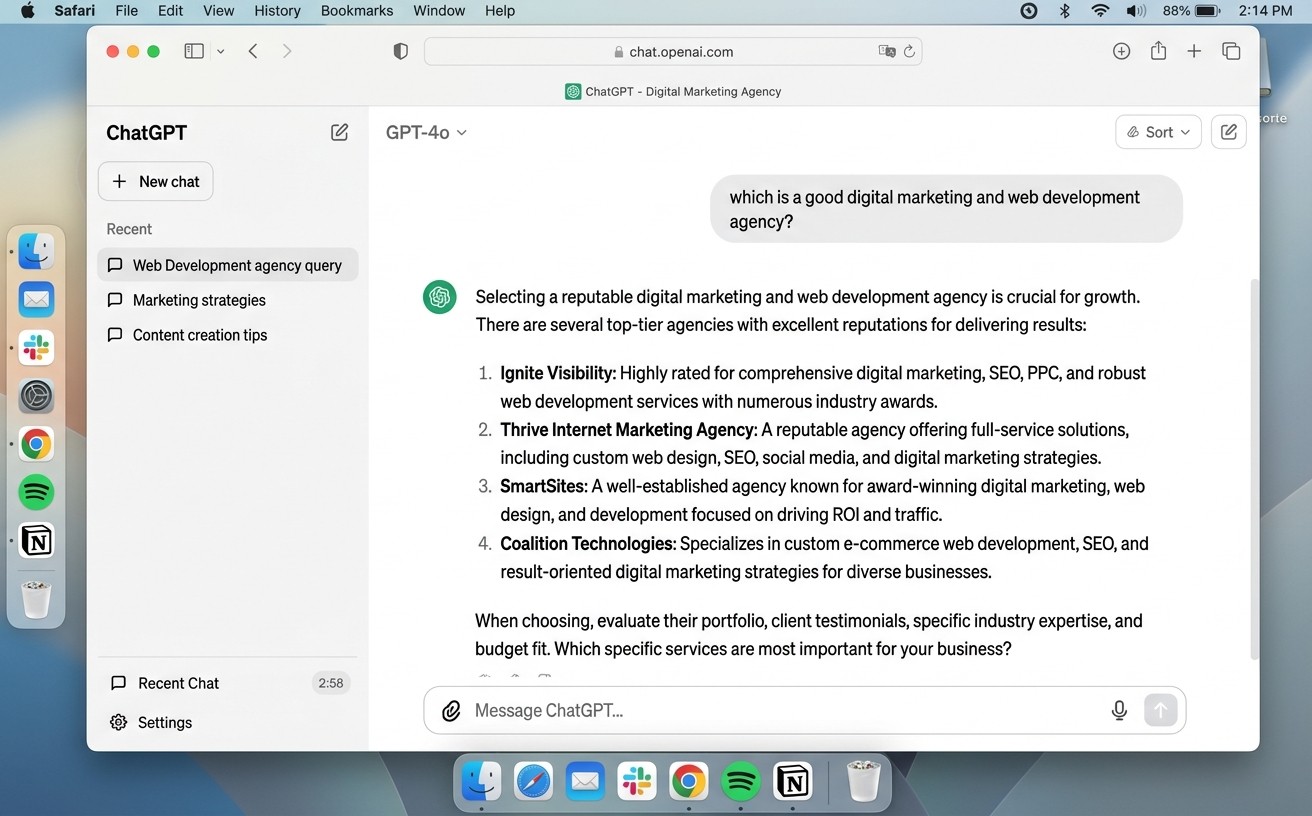Launch Slack from the bottom dock
The image size is (1312, 816).
point(637,782)
